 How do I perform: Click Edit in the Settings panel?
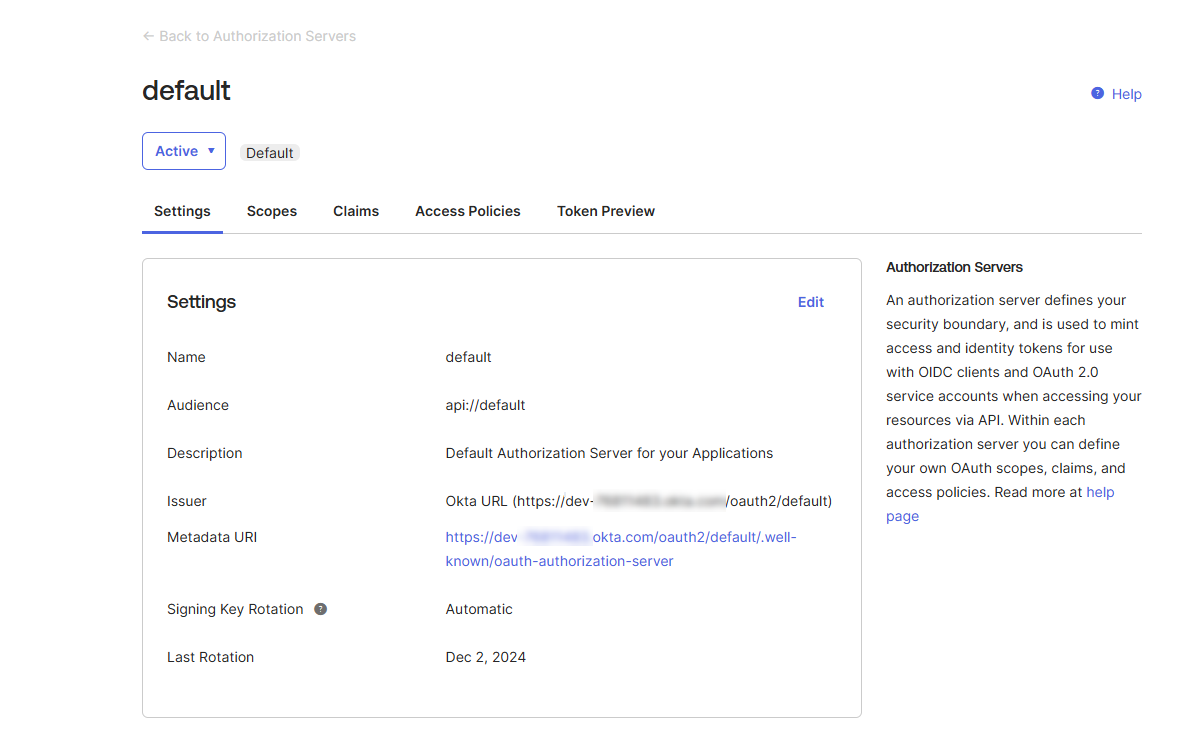[x=810, y=302]
